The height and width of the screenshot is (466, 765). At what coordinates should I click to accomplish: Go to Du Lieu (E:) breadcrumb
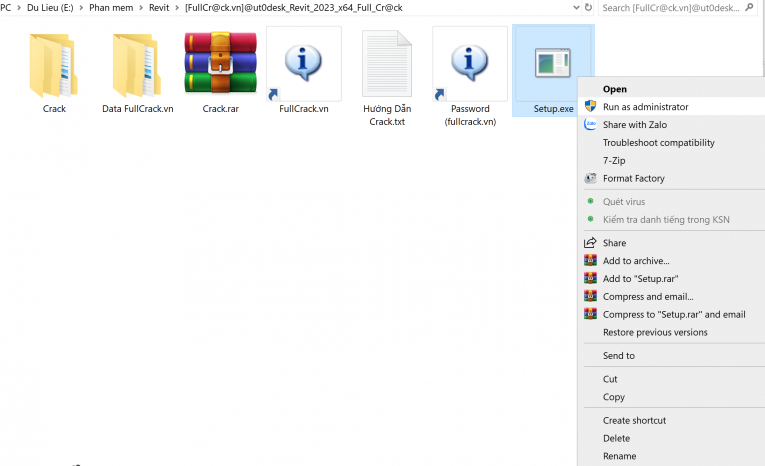(x=50, y=8)
